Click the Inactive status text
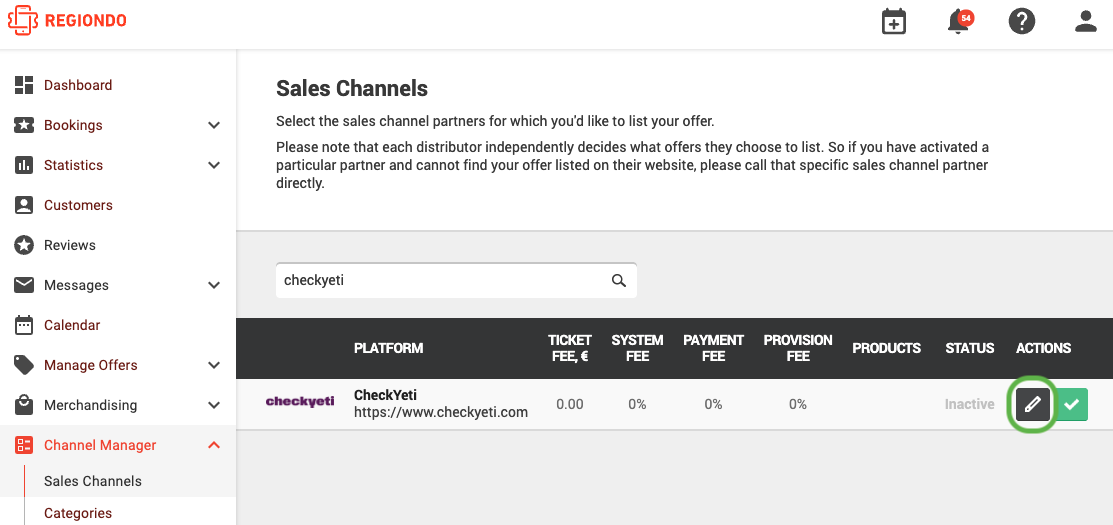The width and height of the screenshot is (1113, 525). (x=970, y=404)
